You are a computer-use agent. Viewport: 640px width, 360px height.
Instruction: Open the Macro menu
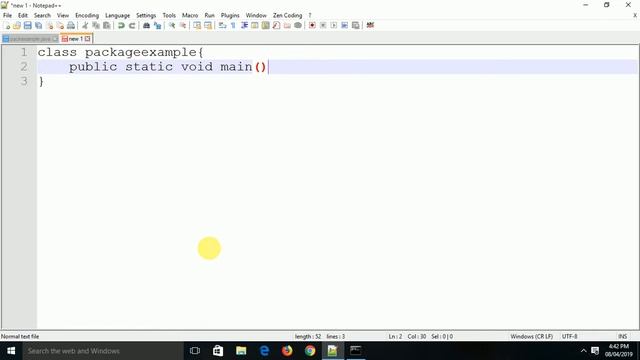click(190, 15)
